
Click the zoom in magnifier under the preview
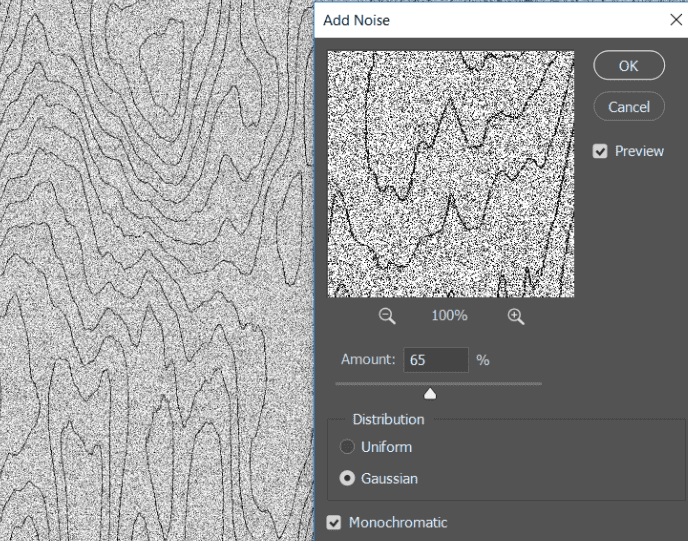pyautogui.click(x=516, y=316)
